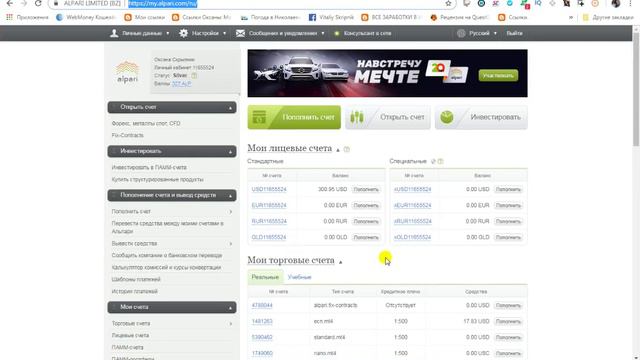Click Пополнить for alpari.fix-contracts account

point(508,305)
